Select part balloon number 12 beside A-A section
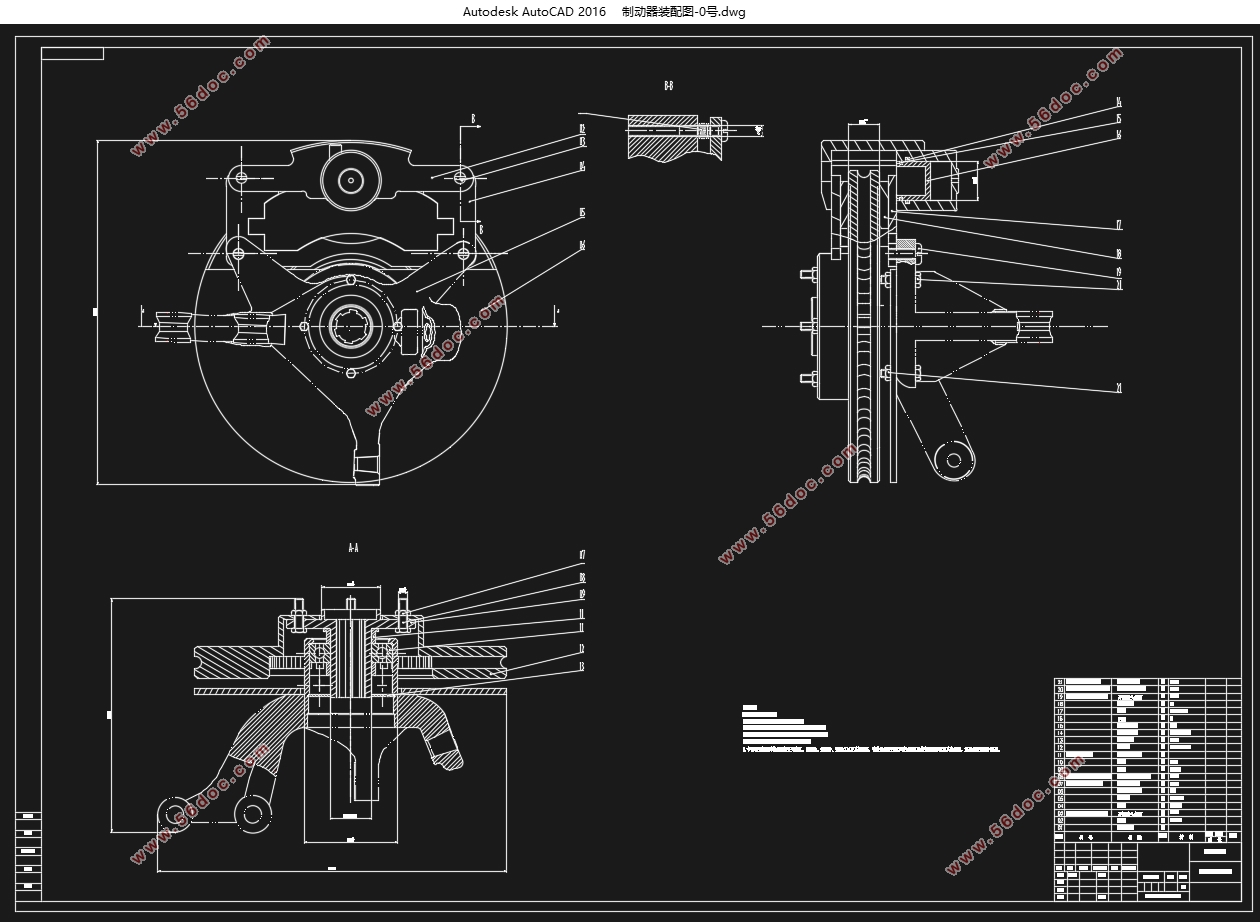Viewport: 1260px width, 922px height. click(x=582, y=649)
